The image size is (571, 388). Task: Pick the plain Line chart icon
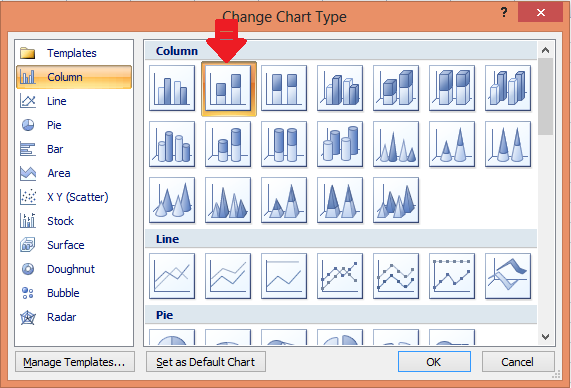[x=172, y=276]
